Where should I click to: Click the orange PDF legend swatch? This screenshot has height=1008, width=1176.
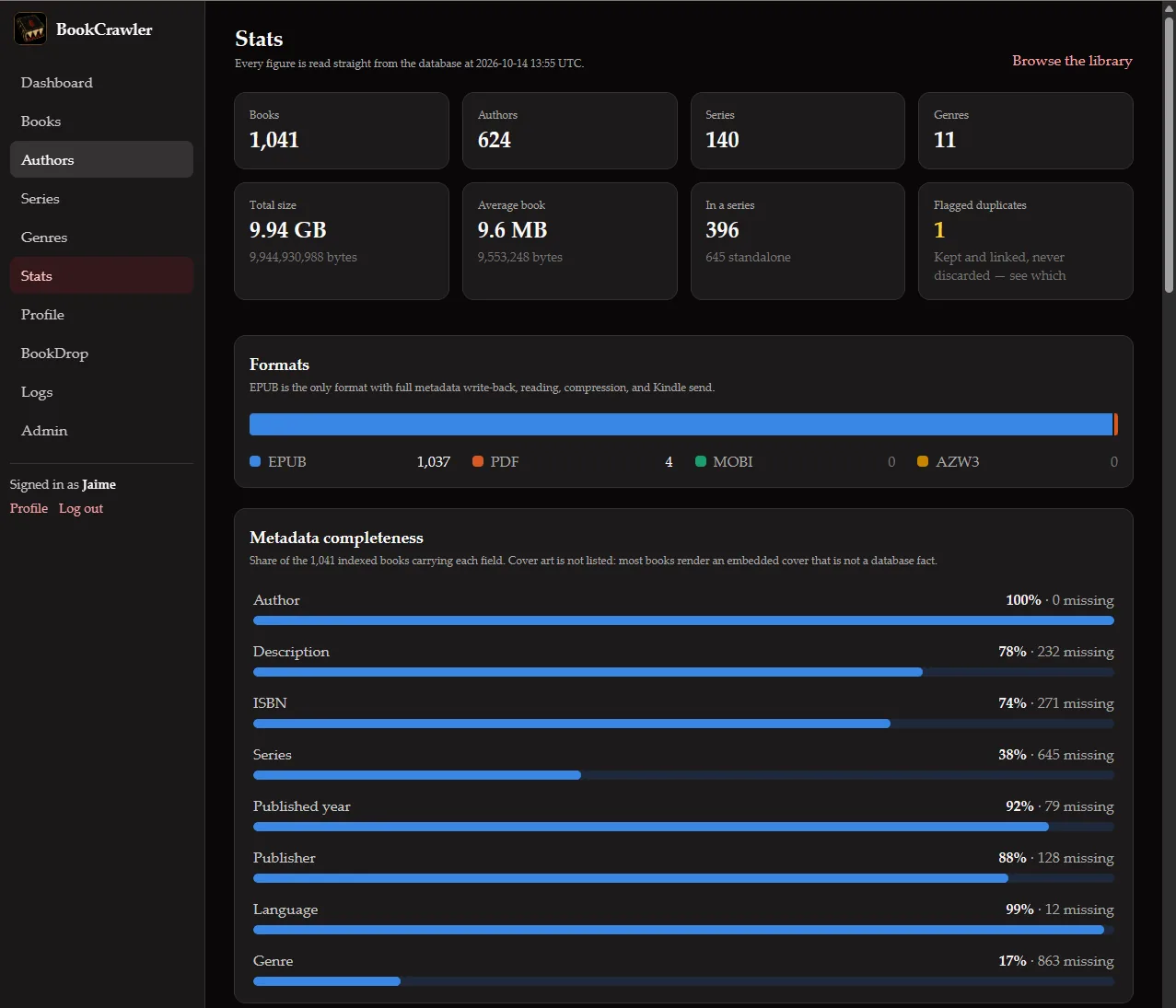[478, 461]
